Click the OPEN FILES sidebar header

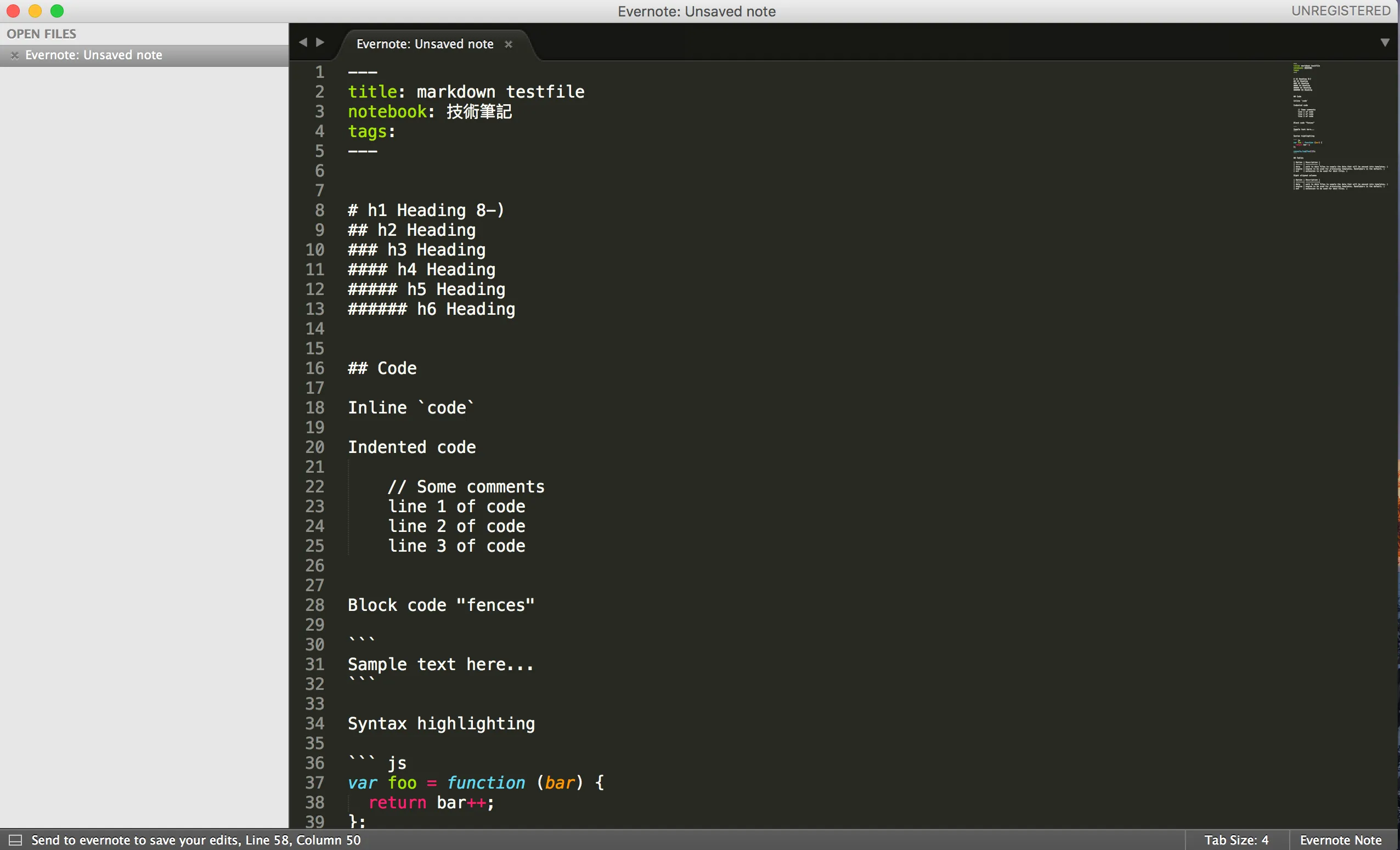coord(42,34)
